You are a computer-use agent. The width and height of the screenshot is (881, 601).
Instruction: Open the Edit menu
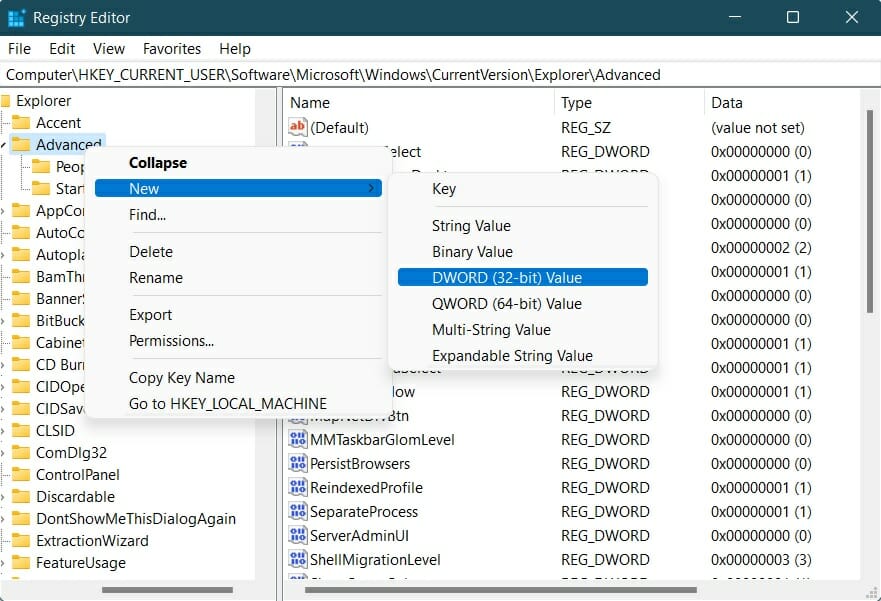tap(62, 49)
